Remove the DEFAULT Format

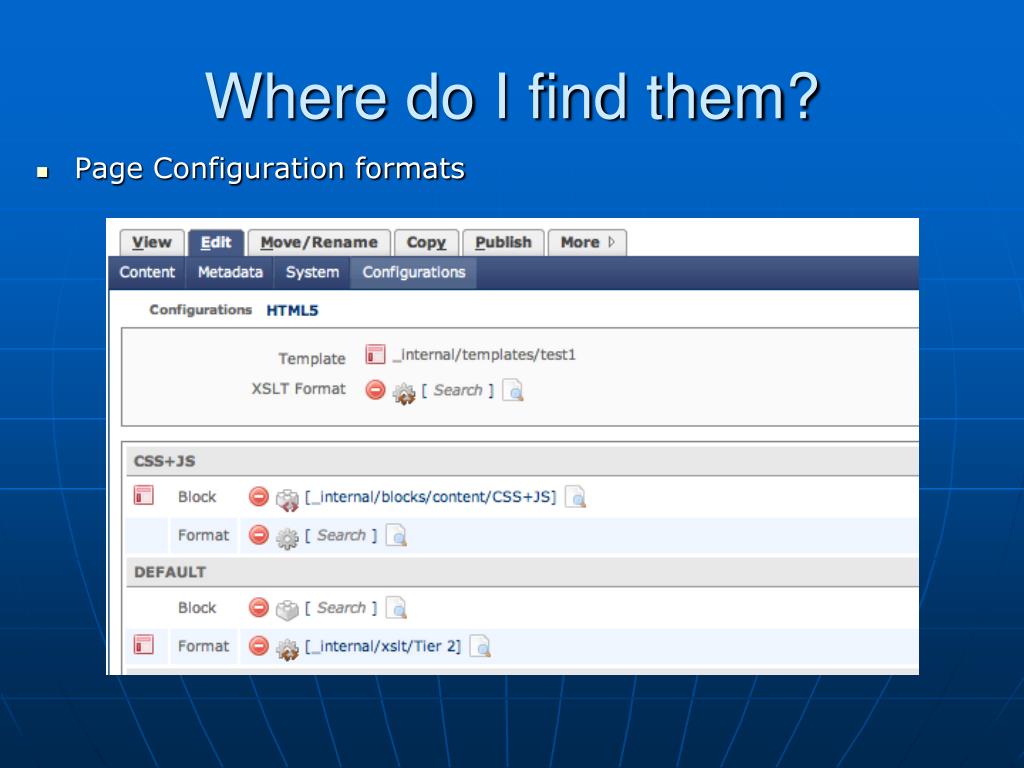click(259, 646)
